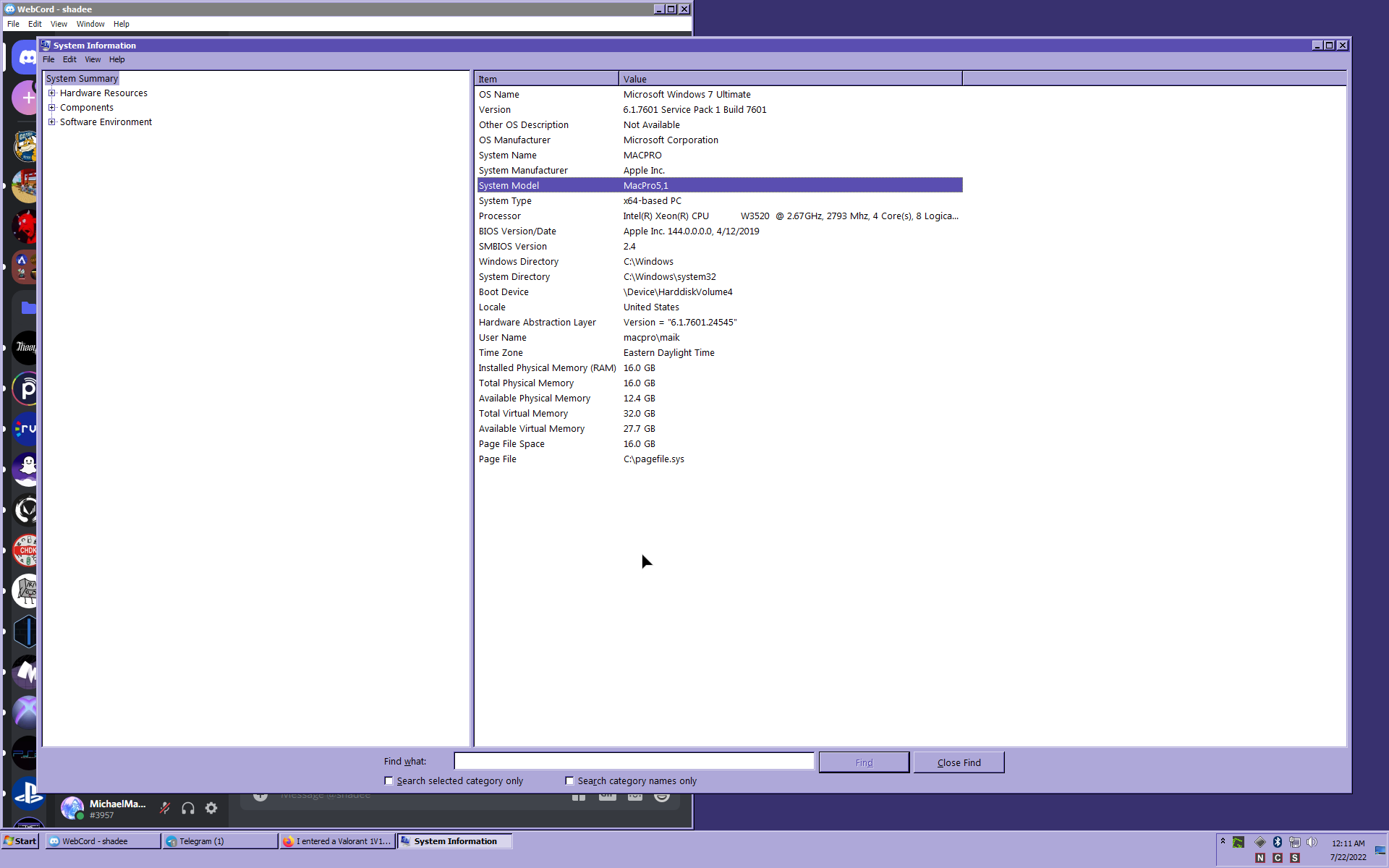Select System Summary in the tree

pos(82,78)
